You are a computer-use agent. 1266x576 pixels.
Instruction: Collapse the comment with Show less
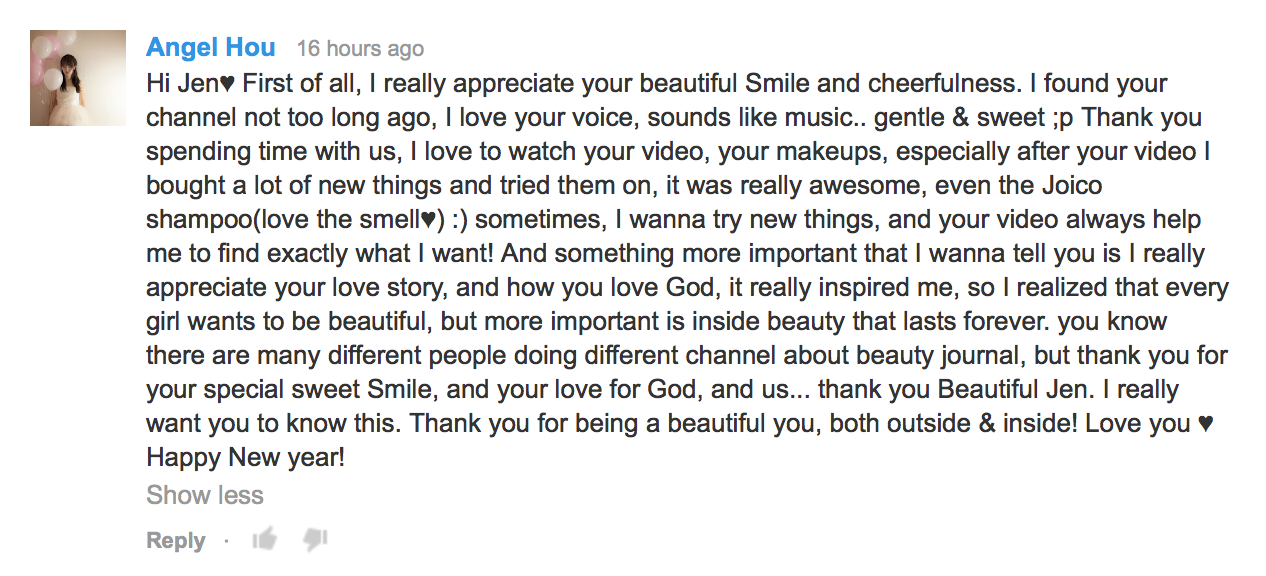(205, 495)
